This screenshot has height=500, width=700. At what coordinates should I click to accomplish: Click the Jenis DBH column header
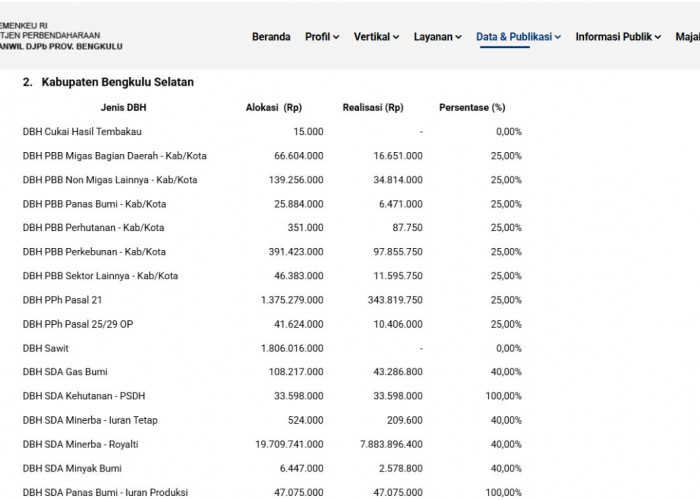pos(123,108)
